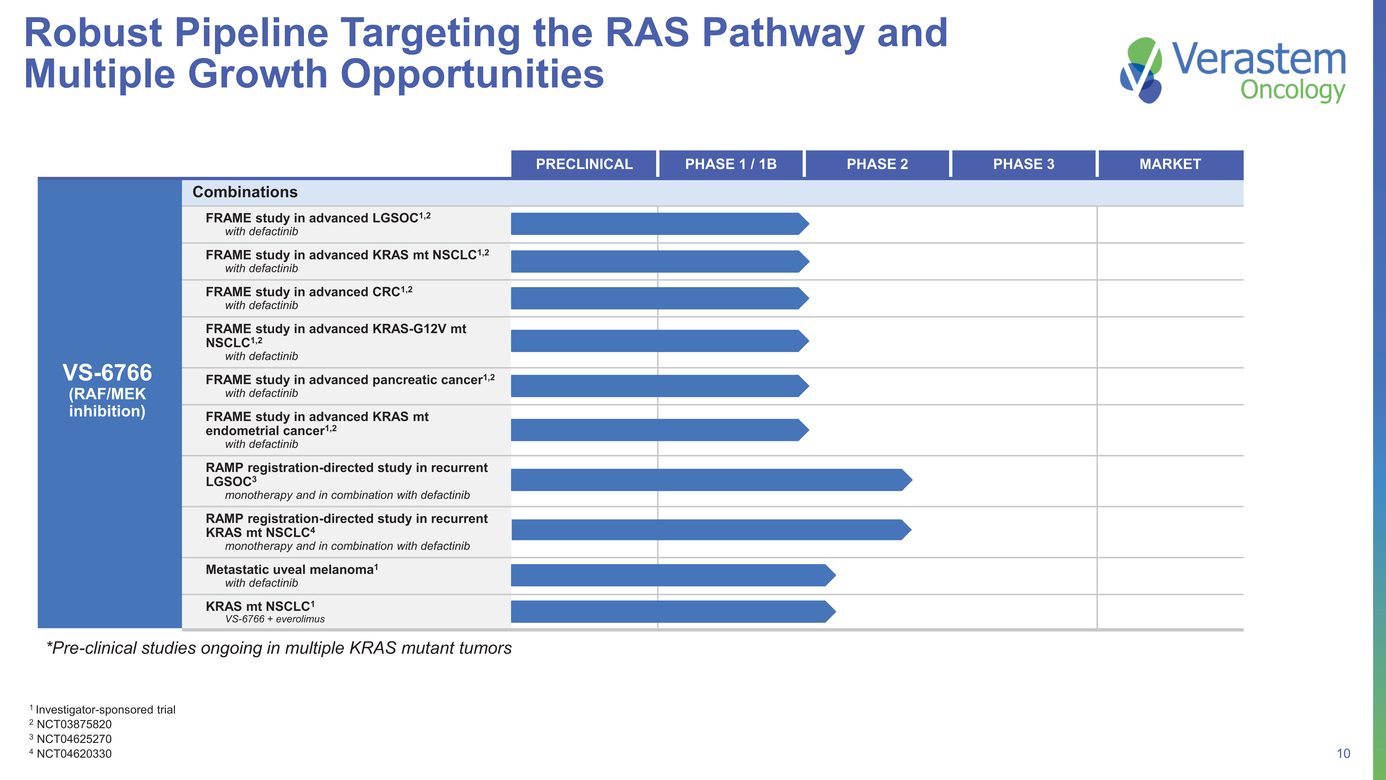
Task: Click the NCT04620330 reference
Action: pos(70,754)
